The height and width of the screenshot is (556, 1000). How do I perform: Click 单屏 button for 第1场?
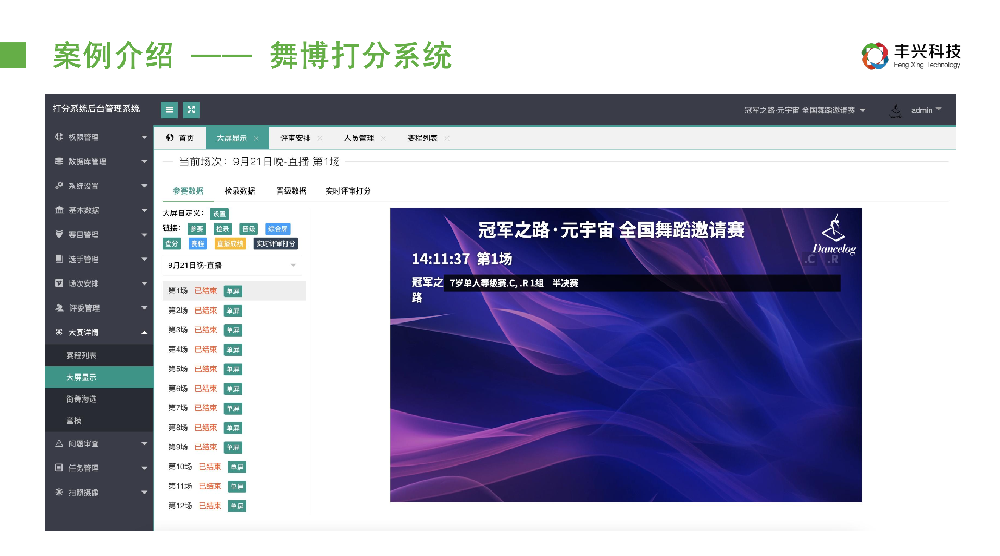click(233, 291)
